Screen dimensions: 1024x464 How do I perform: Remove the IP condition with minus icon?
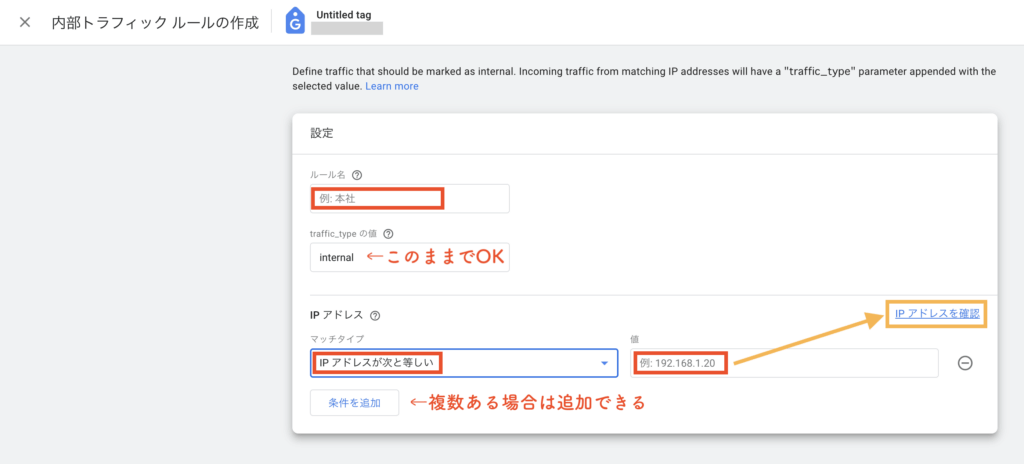pyautogui.click(x=965, y=363)
